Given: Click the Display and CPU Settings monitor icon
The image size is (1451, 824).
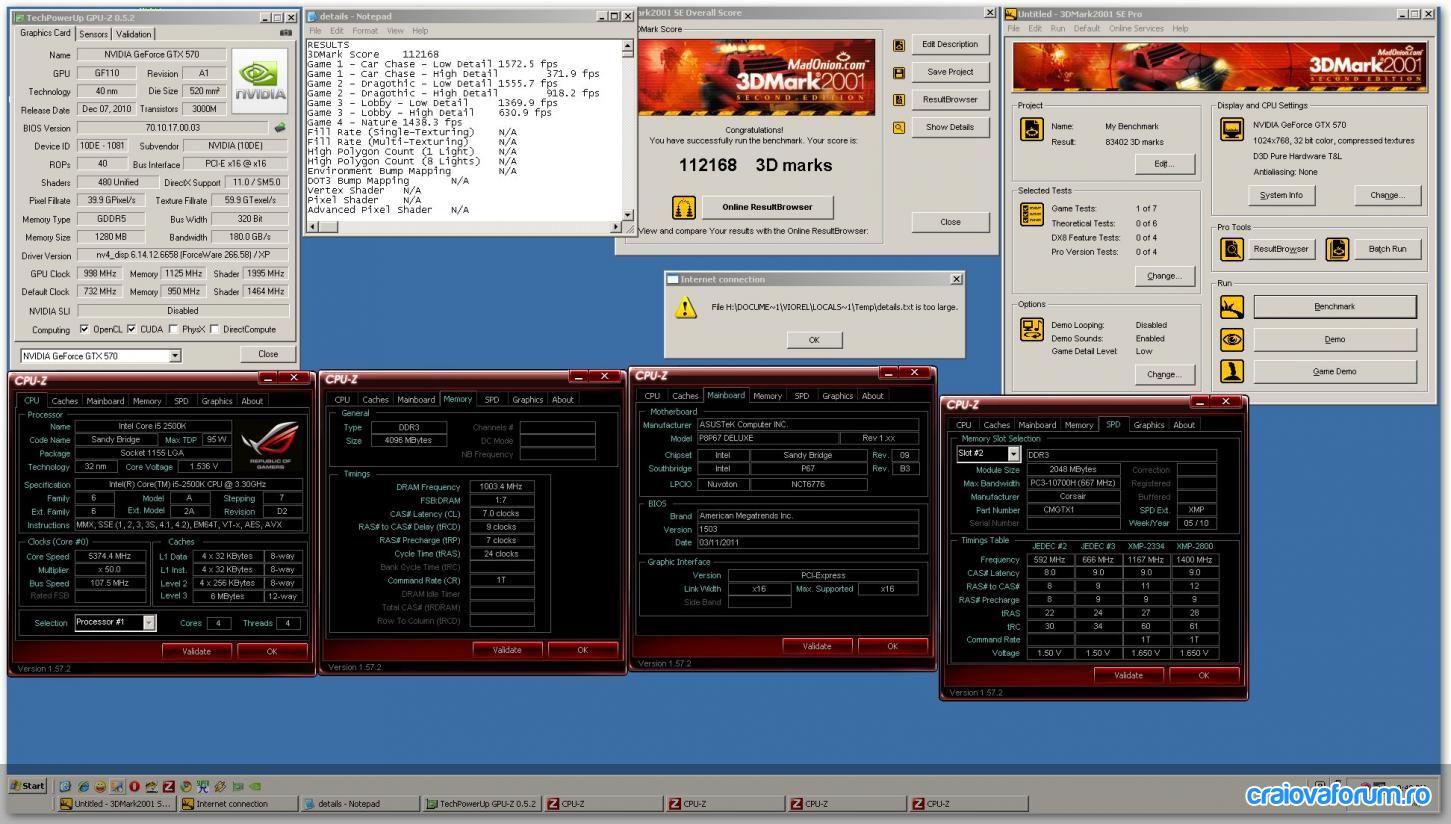Looking at the screenshot, I should coord(1232,130).
